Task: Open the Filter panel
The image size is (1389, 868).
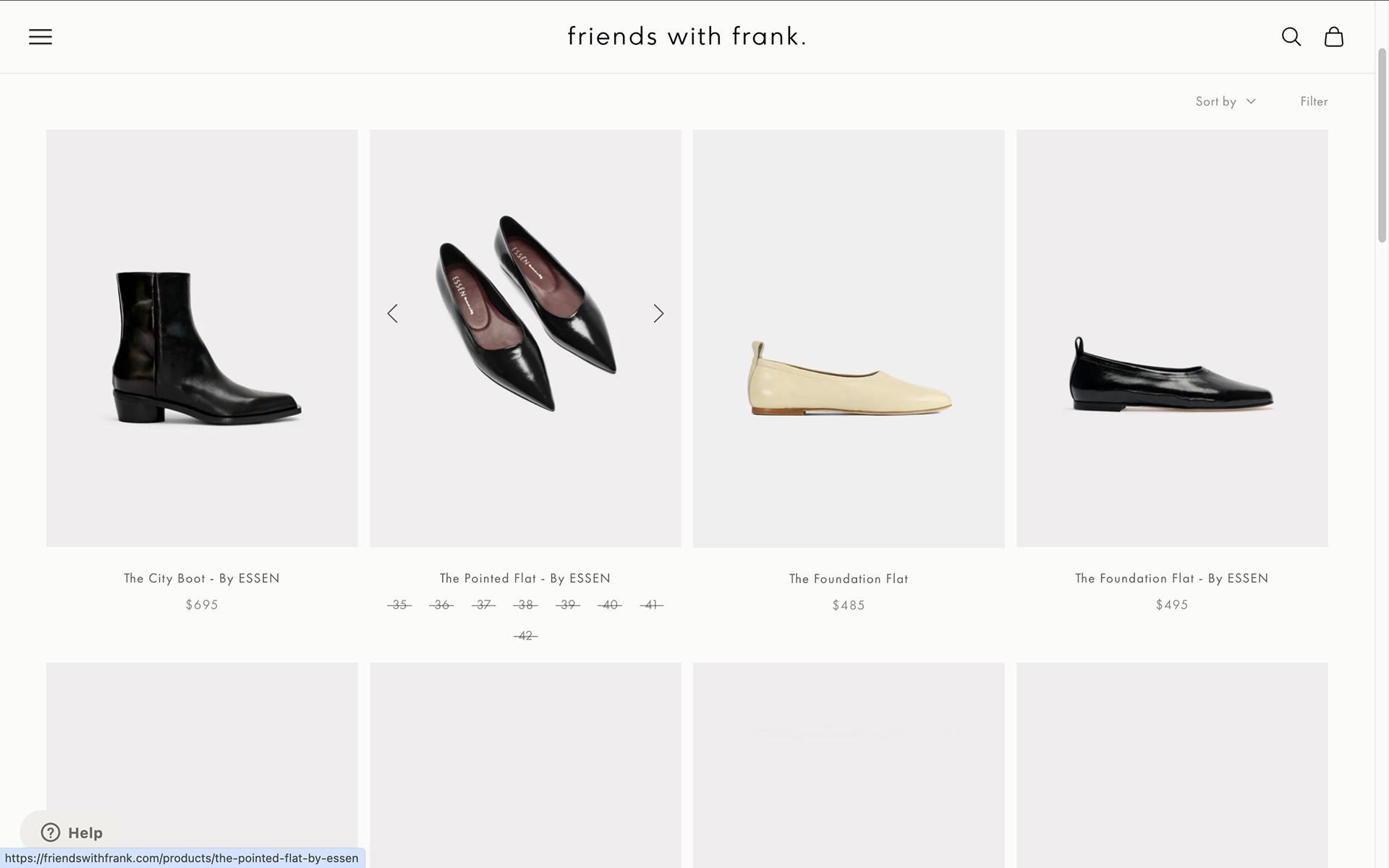Action: click(1314, 101)
